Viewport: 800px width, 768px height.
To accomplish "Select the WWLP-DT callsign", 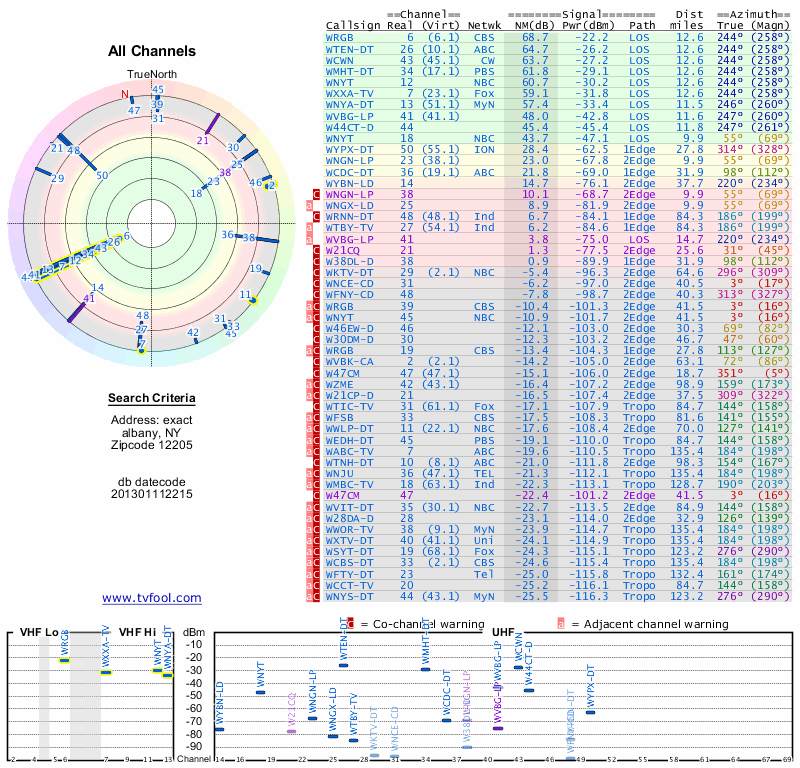I will click(349, 429).
